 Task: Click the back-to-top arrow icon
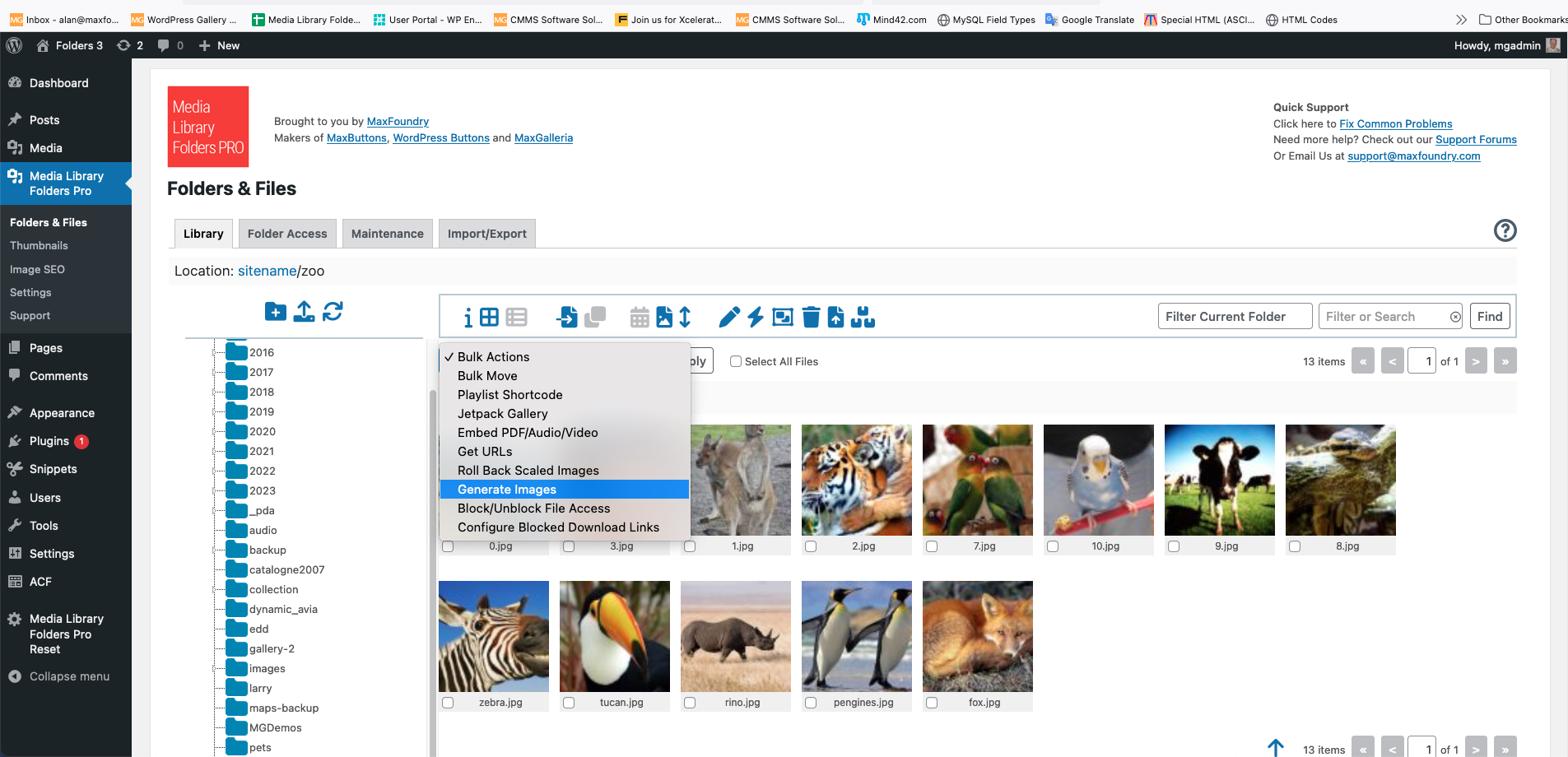1276,747
